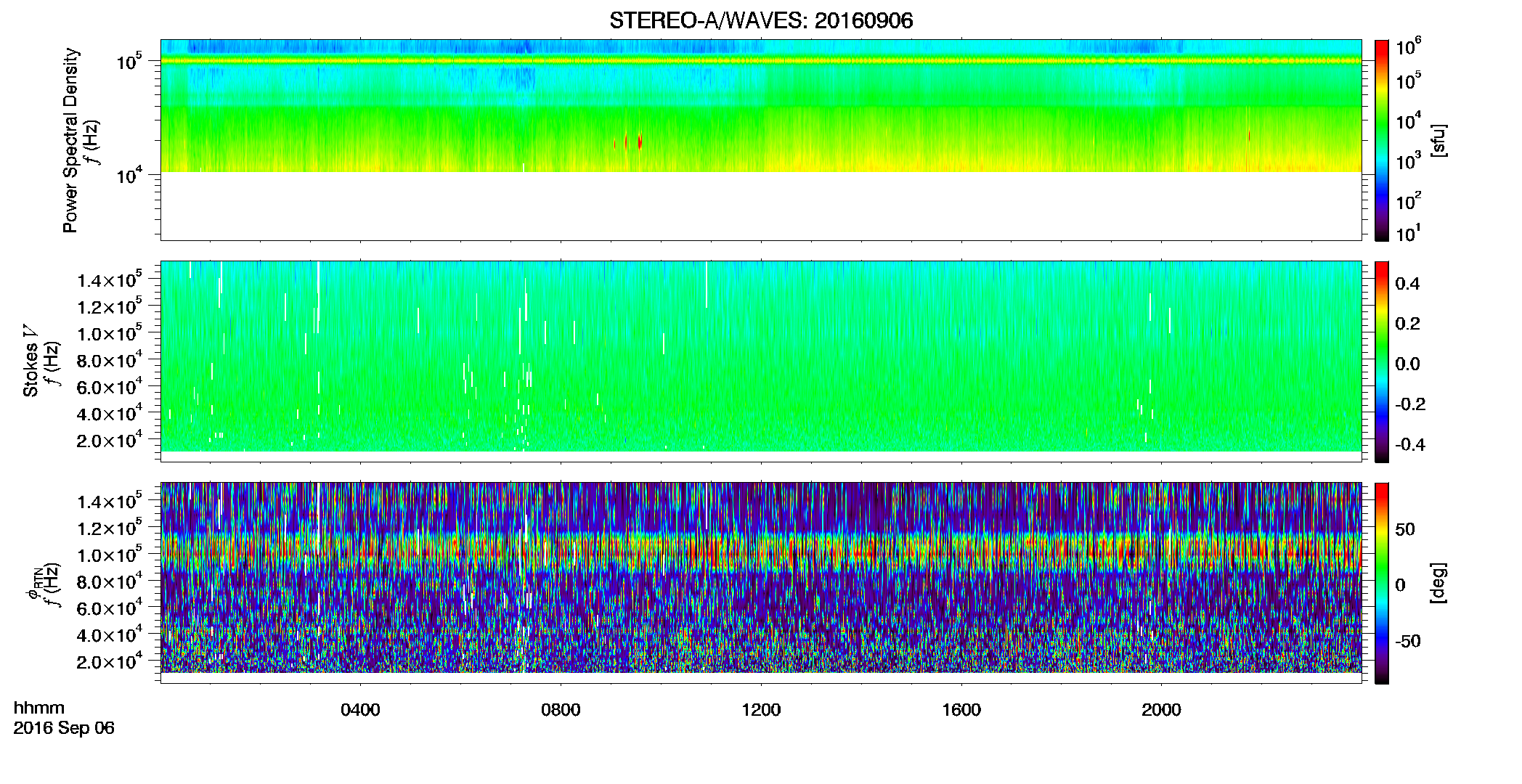This screenshot has height=784, width=1522.
Task: Click the red-yellow 1.0×10^5 Hz band in φRTN panel
Action: click(x=761, y=553)
